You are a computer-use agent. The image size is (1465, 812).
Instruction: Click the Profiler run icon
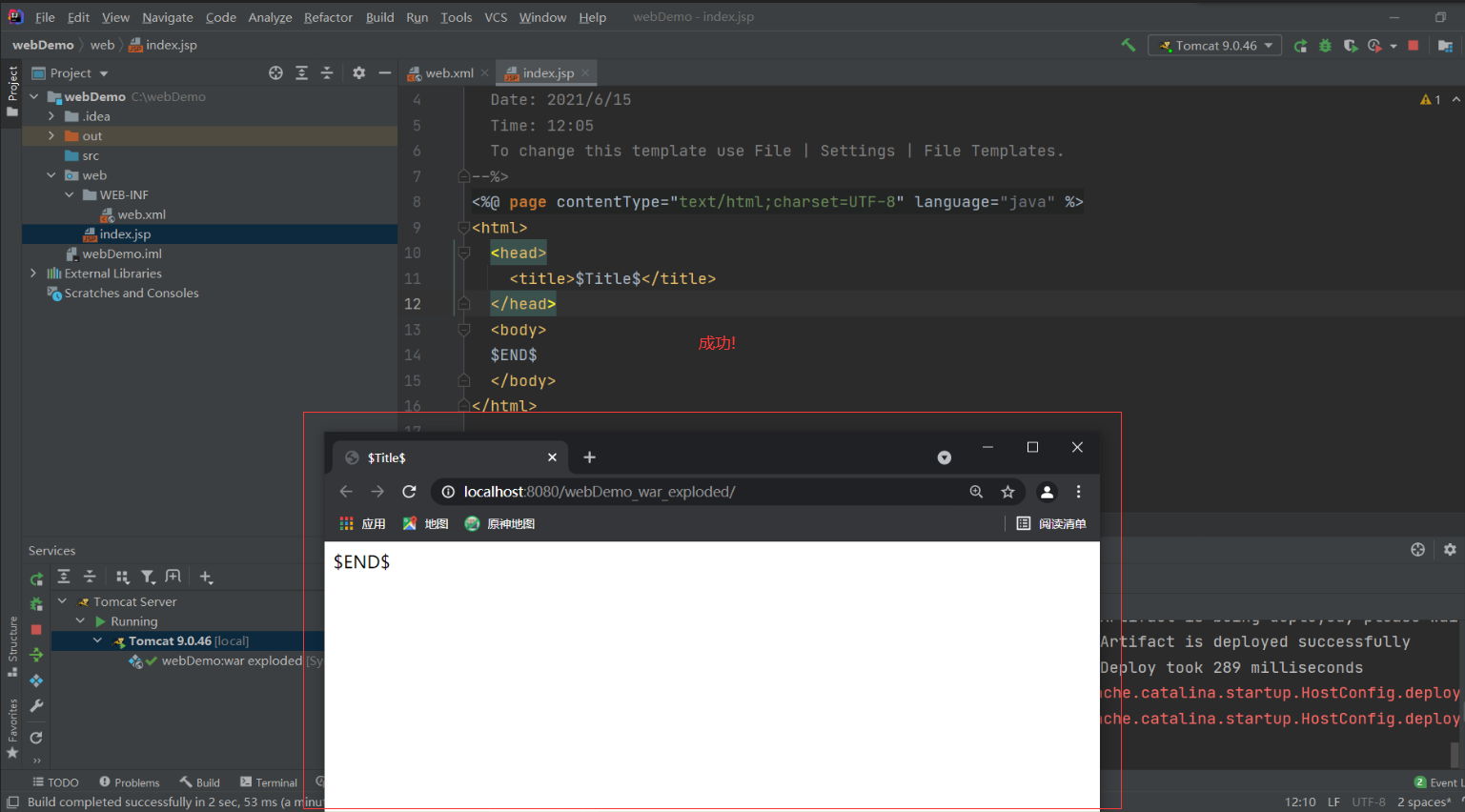[1374, 46]
